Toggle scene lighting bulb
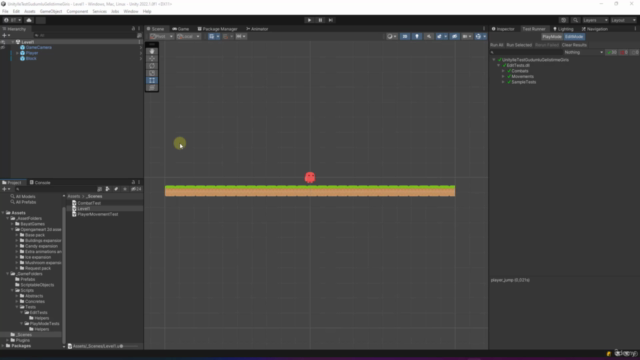 417,36
